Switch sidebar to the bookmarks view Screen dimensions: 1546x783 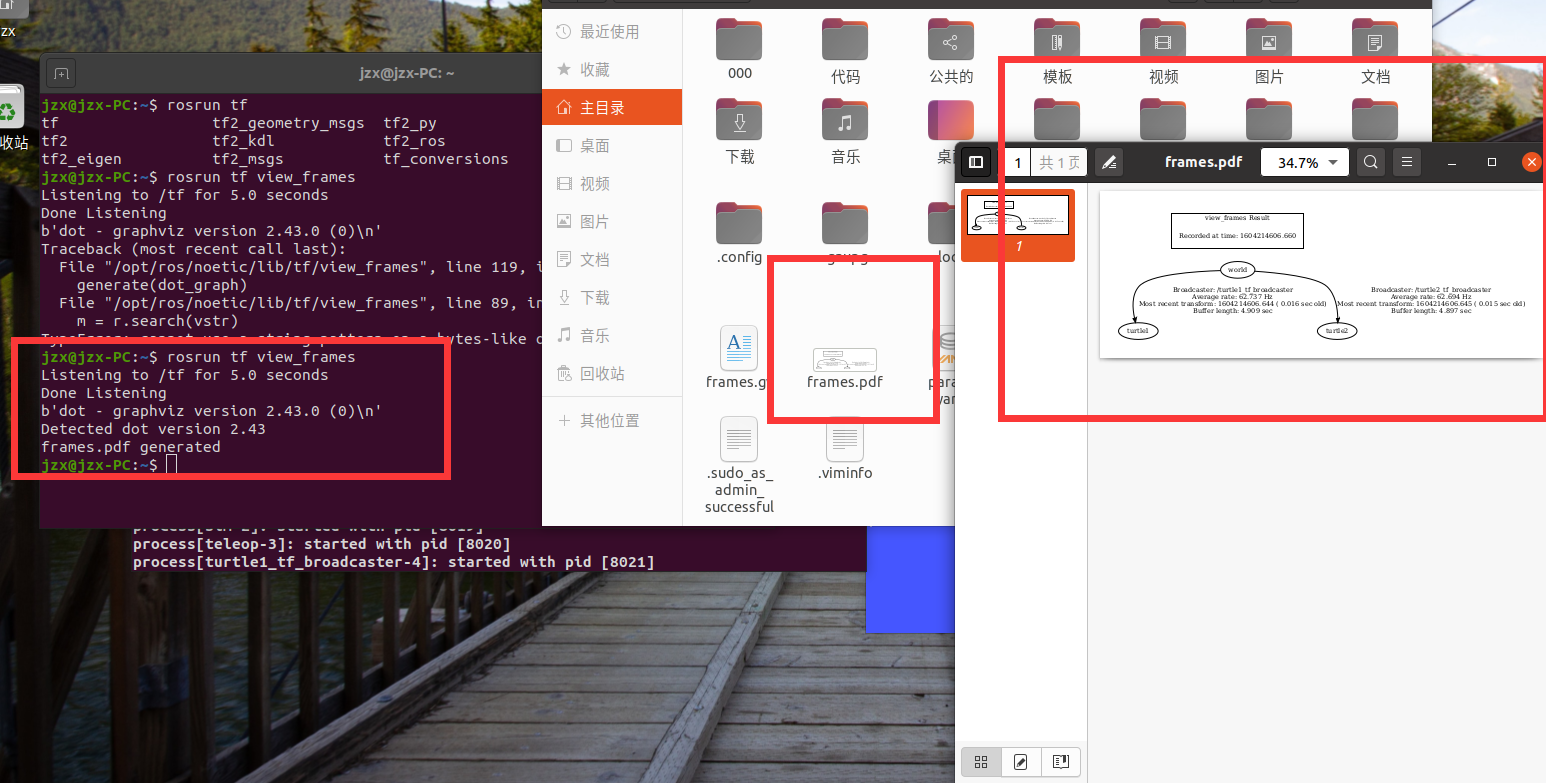1061,762
